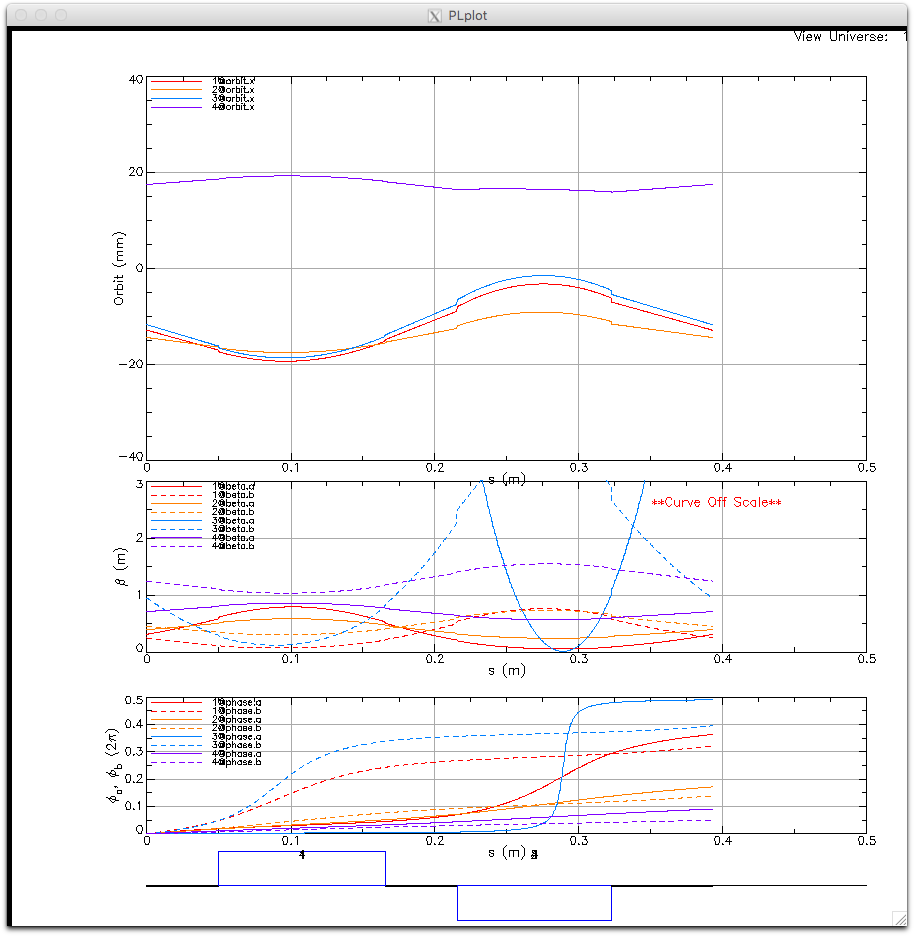Click the upper blue lattice element box
914x936 pixels.
302,868
